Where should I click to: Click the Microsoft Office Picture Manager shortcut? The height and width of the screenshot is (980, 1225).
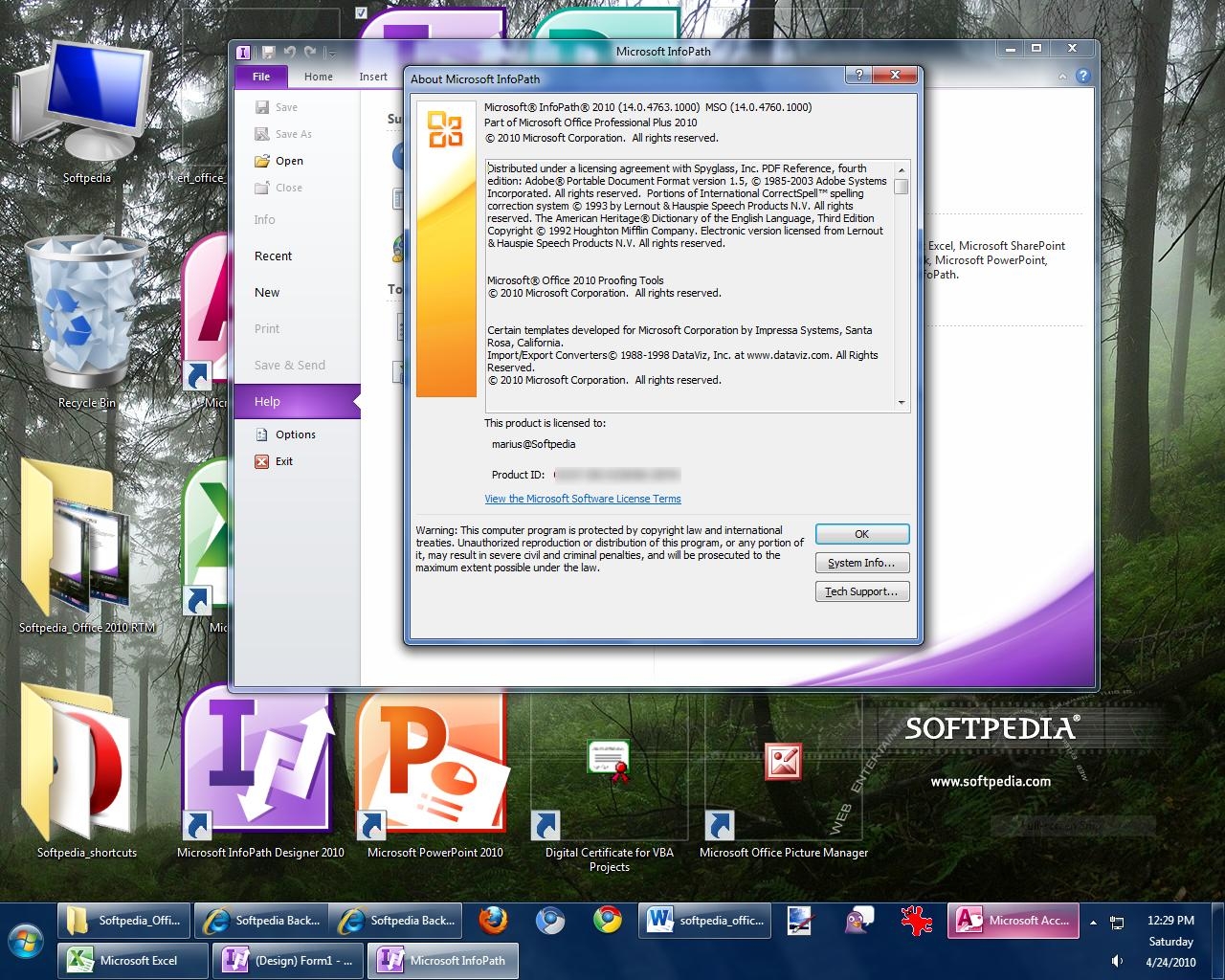point(783,766)
